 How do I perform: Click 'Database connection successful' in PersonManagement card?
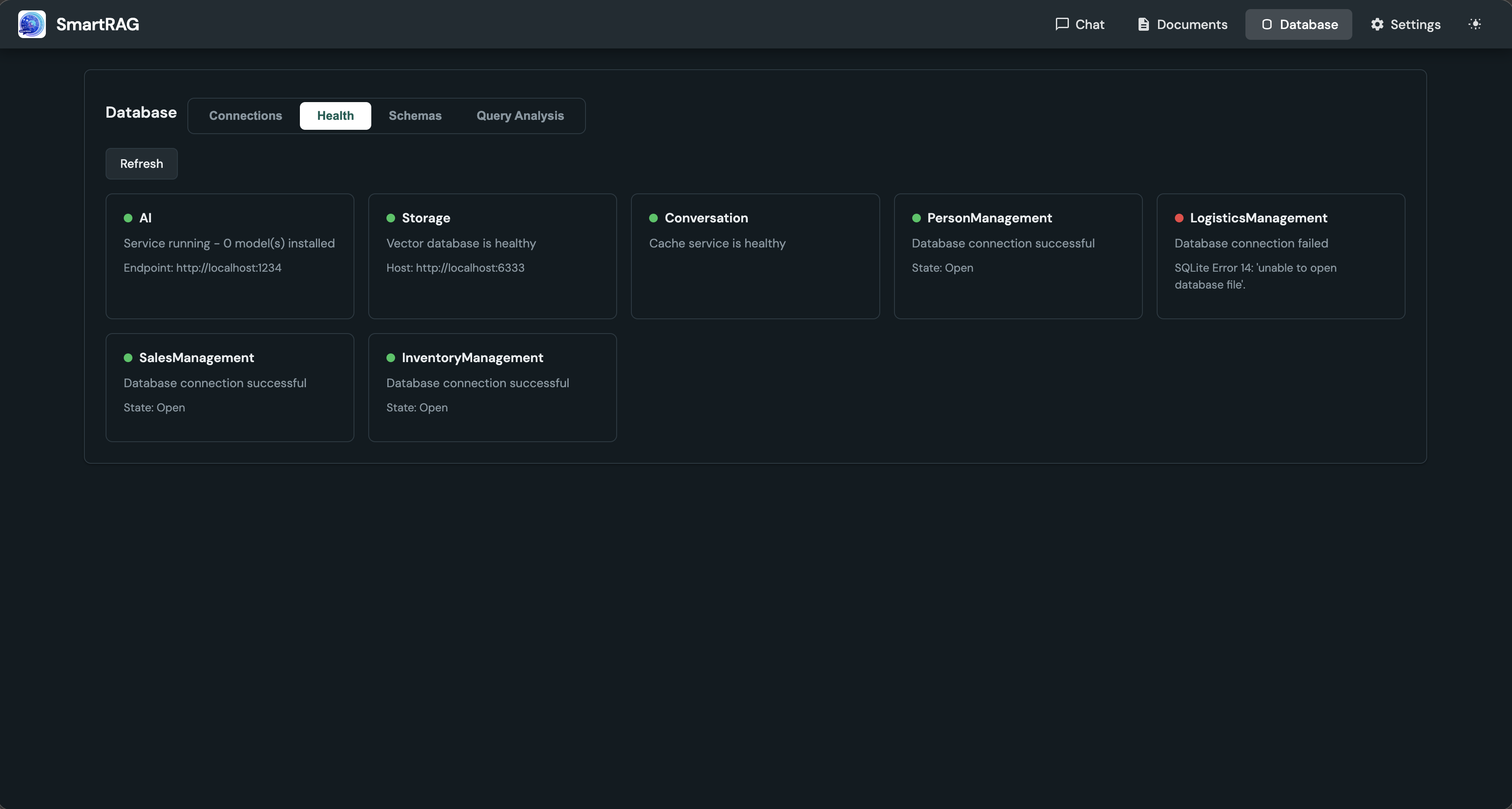[1003, 244]
